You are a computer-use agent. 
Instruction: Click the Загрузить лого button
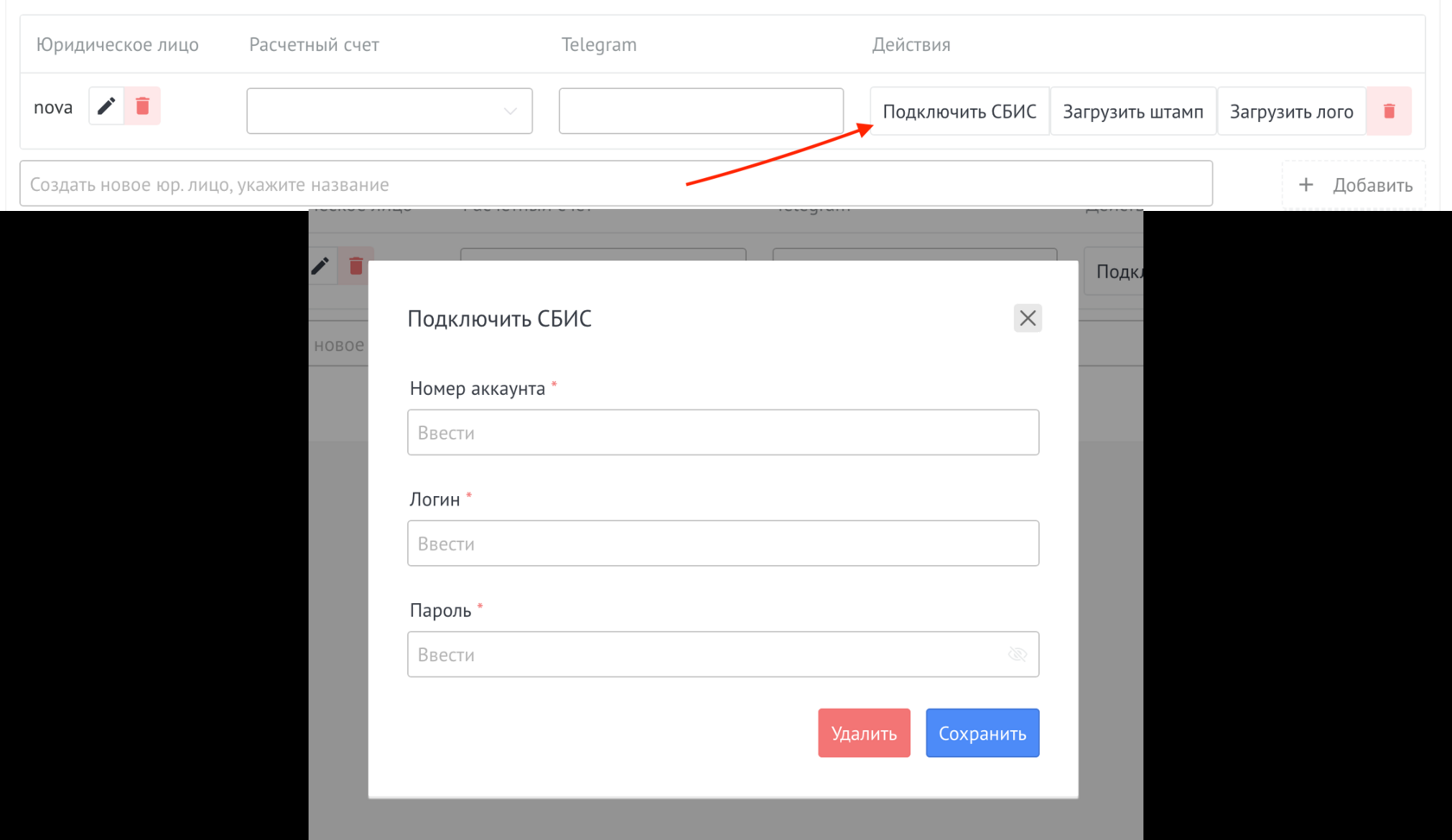tap(1290, 111)
